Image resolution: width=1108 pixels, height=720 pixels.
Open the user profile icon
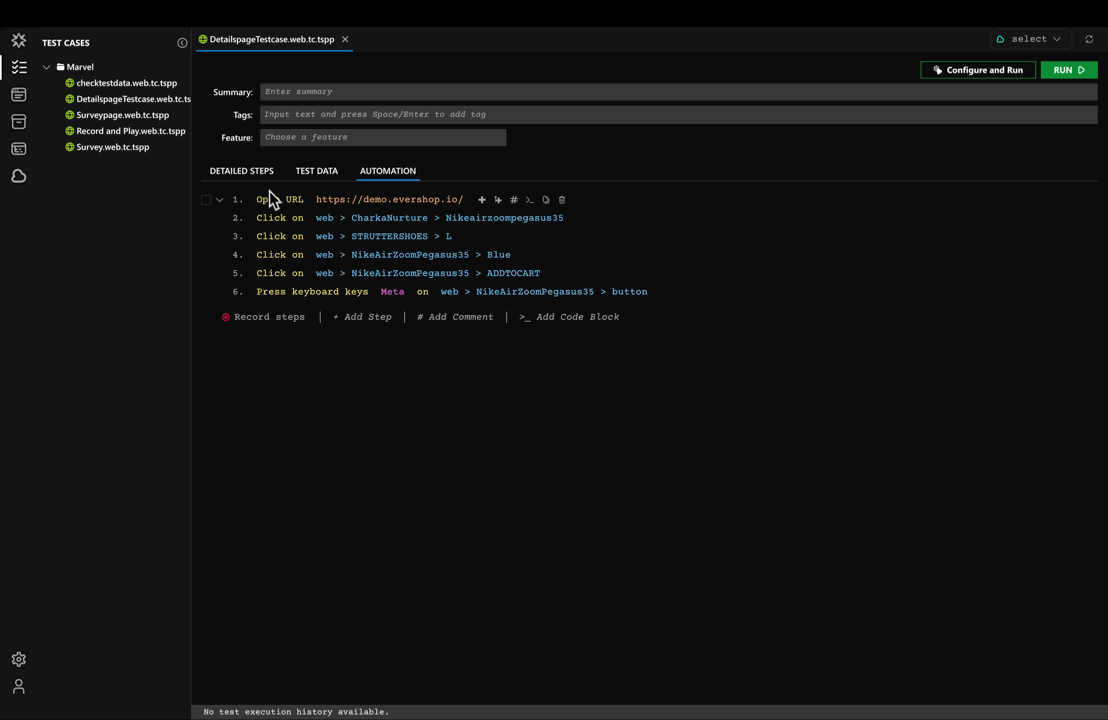click(x=19, y=686)
